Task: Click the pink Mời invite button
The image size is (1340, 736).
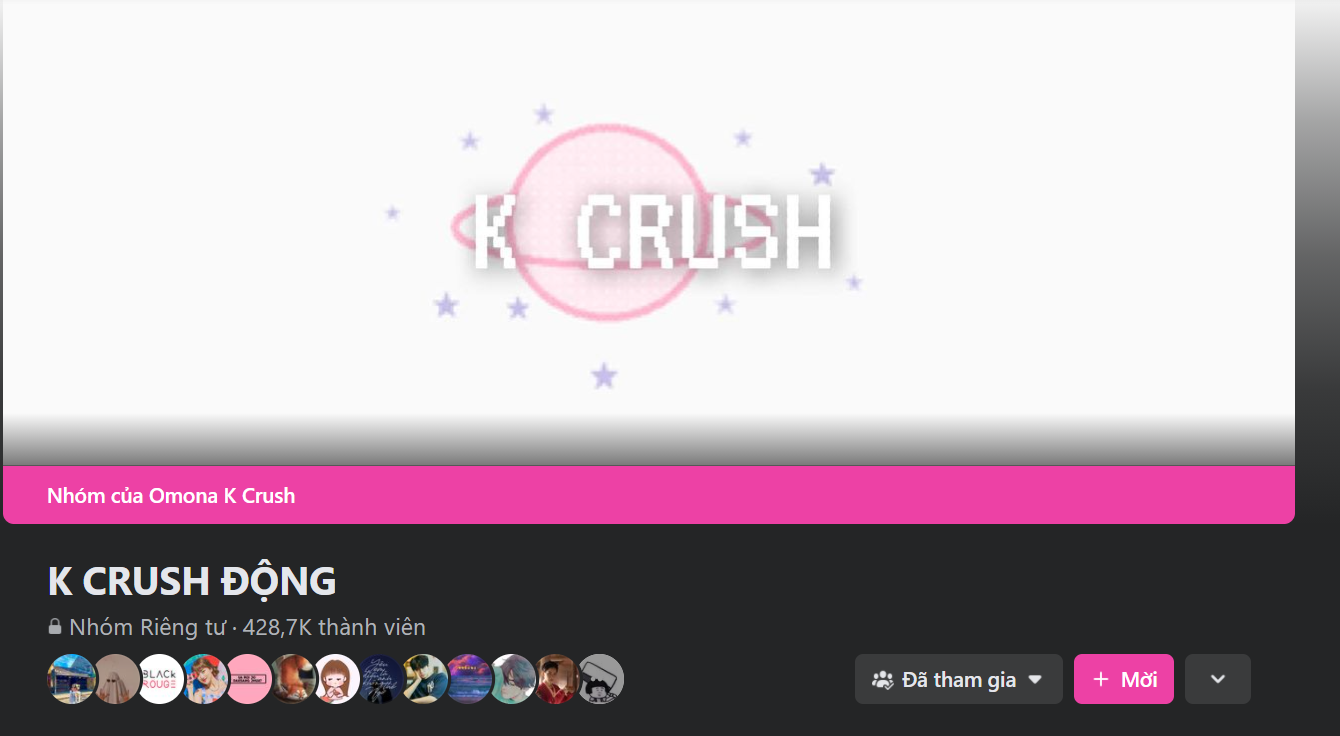Action: [x=1124, y=679]
